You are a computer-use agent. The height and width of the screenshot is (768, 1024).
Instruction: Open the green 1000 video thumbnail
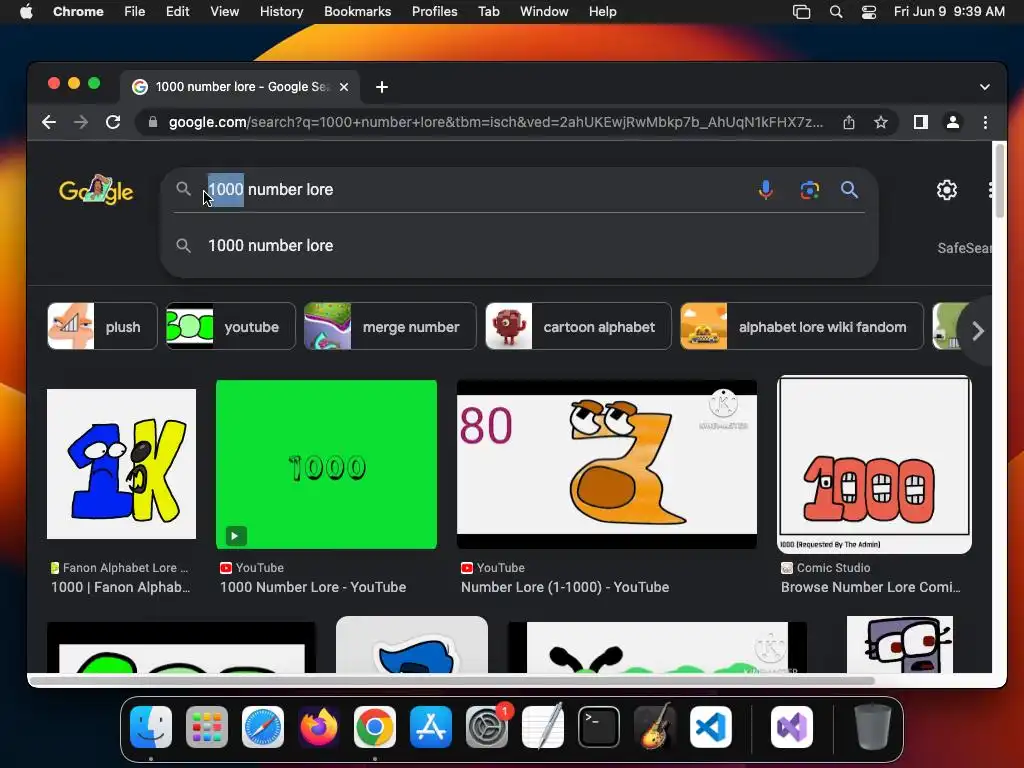point(327,464)
